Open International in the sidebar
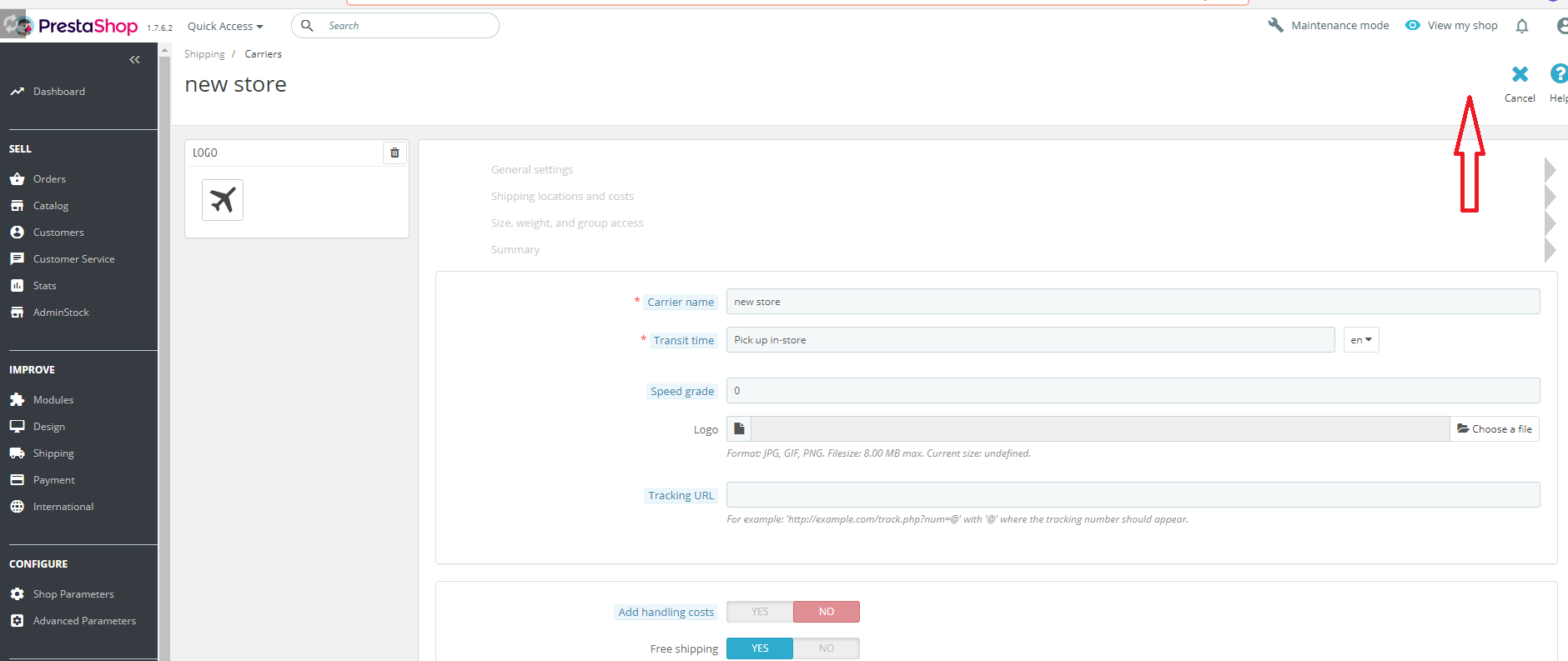 click(x=63, y=507)
